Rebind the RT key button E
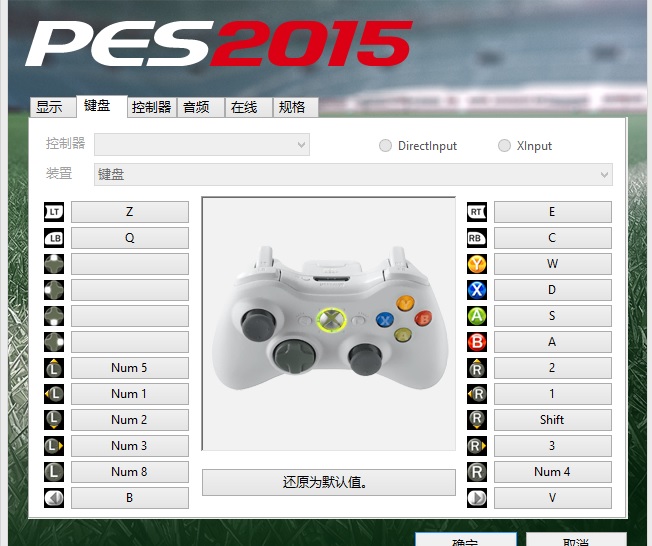 click(553, 212)
